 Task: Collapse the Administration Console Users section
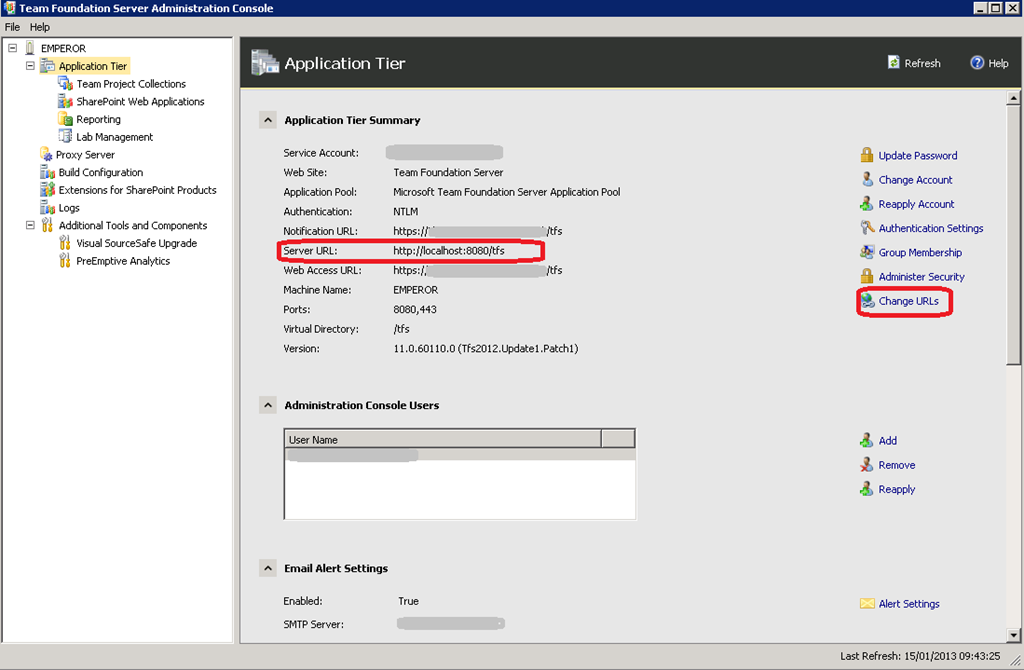pyautogui.click(x=268, y=405)
